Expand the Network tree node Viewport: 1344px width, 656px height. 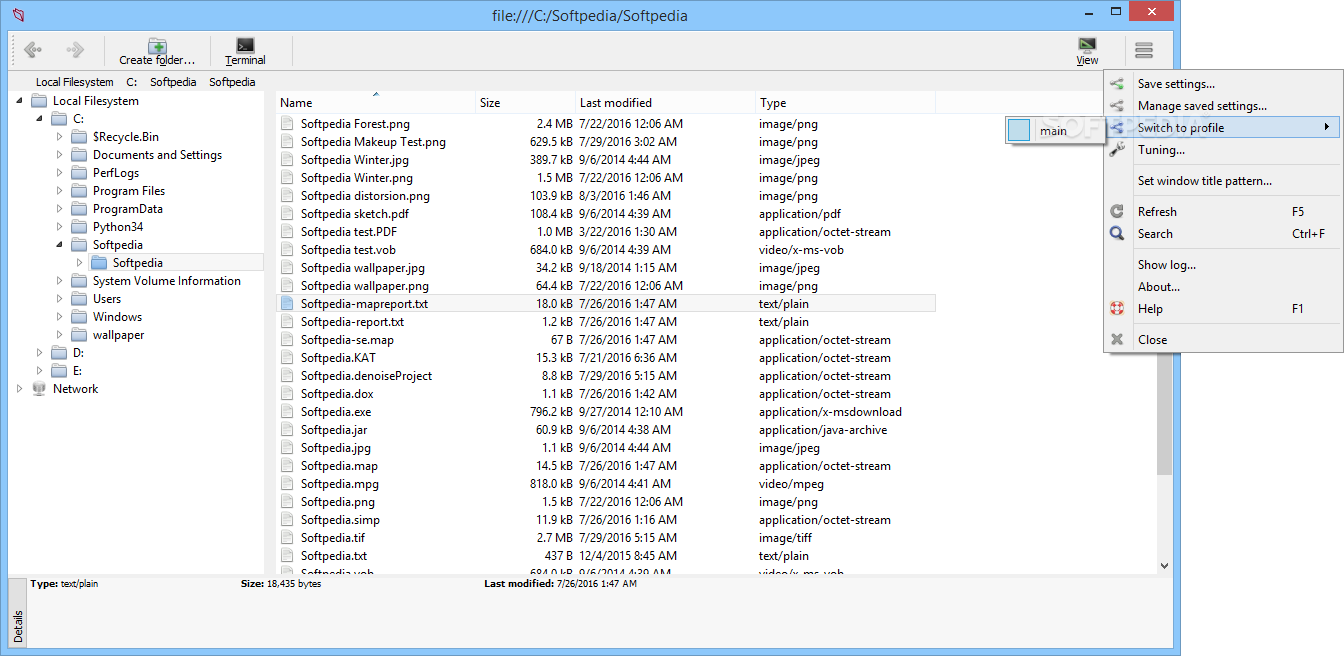(19, 389)
